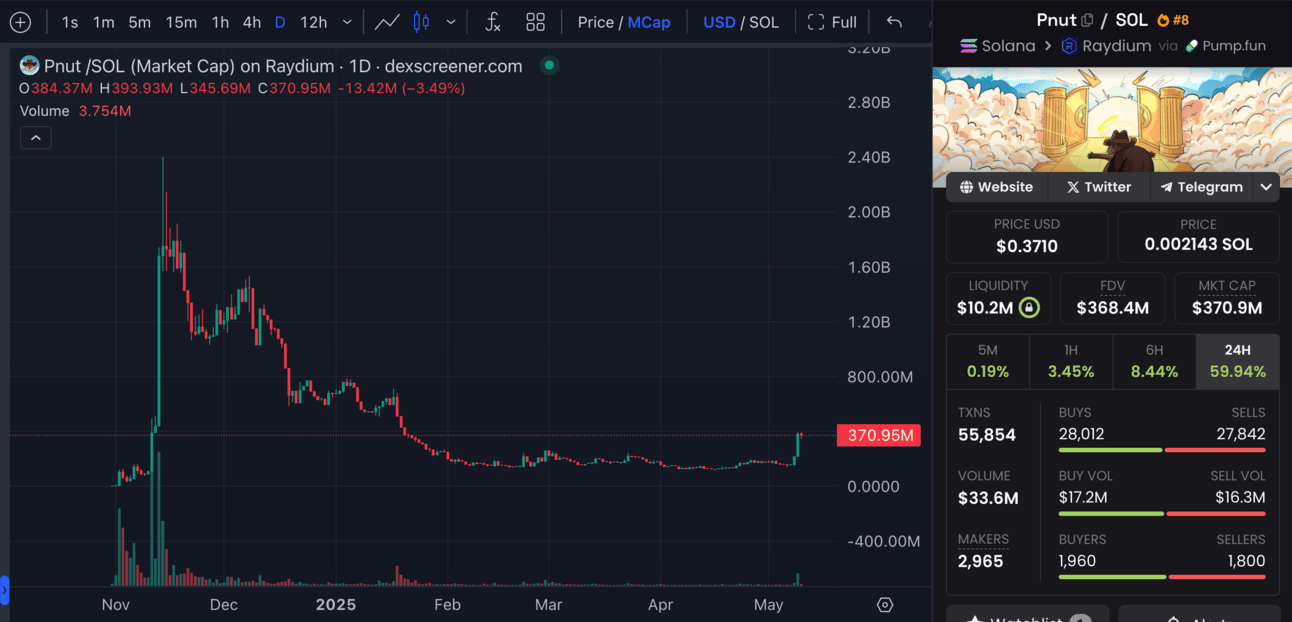Viewport: 1292px width, 622px height.
Task: Select the candlestick chart style icon
Action: 421,22
